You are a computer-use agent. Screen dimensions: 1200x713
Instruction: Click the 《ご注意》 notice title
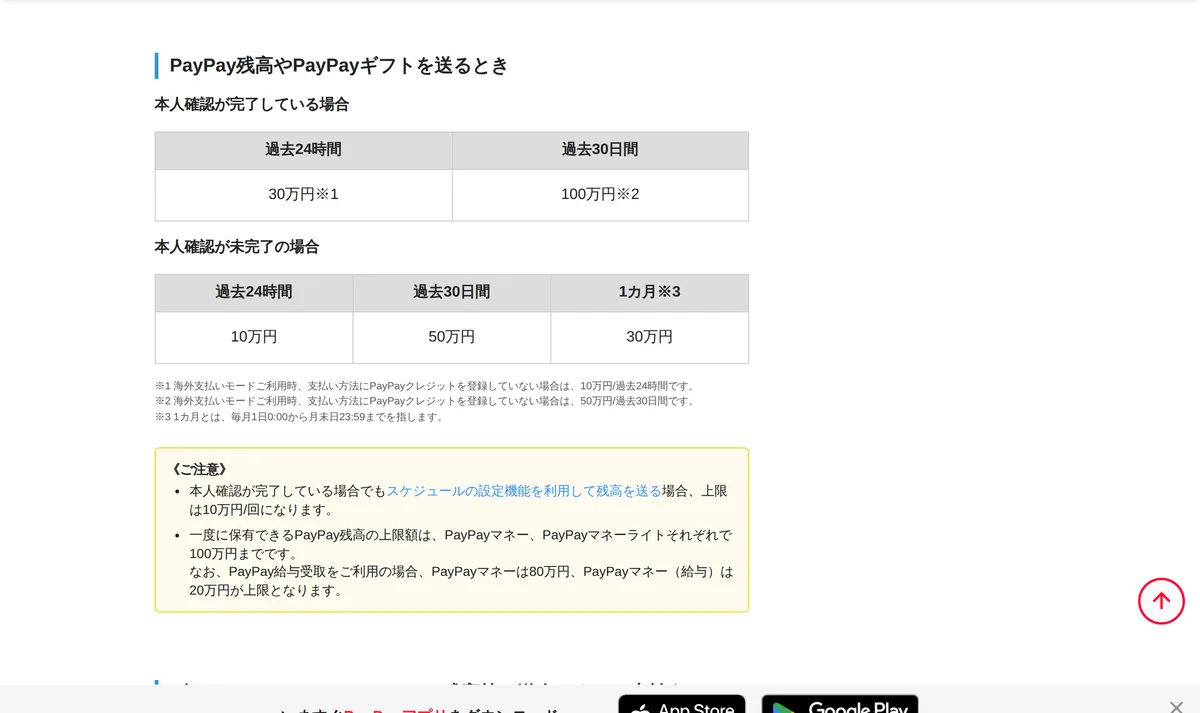[x=200, y=469]
